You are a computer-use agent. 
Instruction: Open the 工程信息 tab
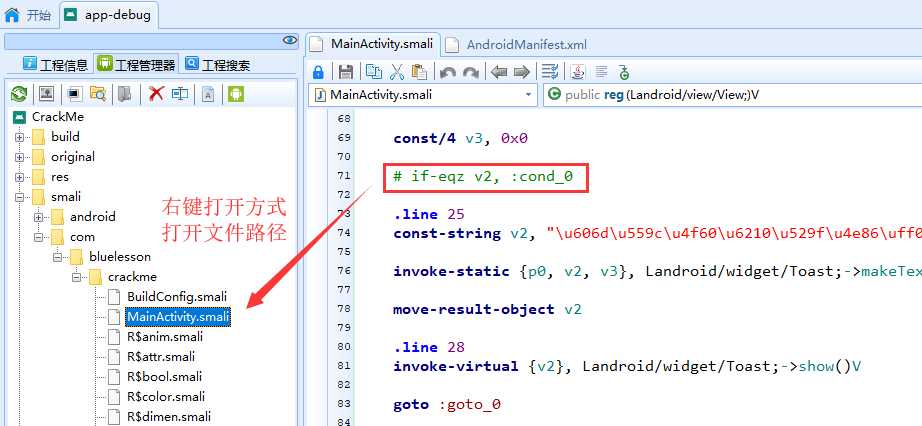(55, 64)
